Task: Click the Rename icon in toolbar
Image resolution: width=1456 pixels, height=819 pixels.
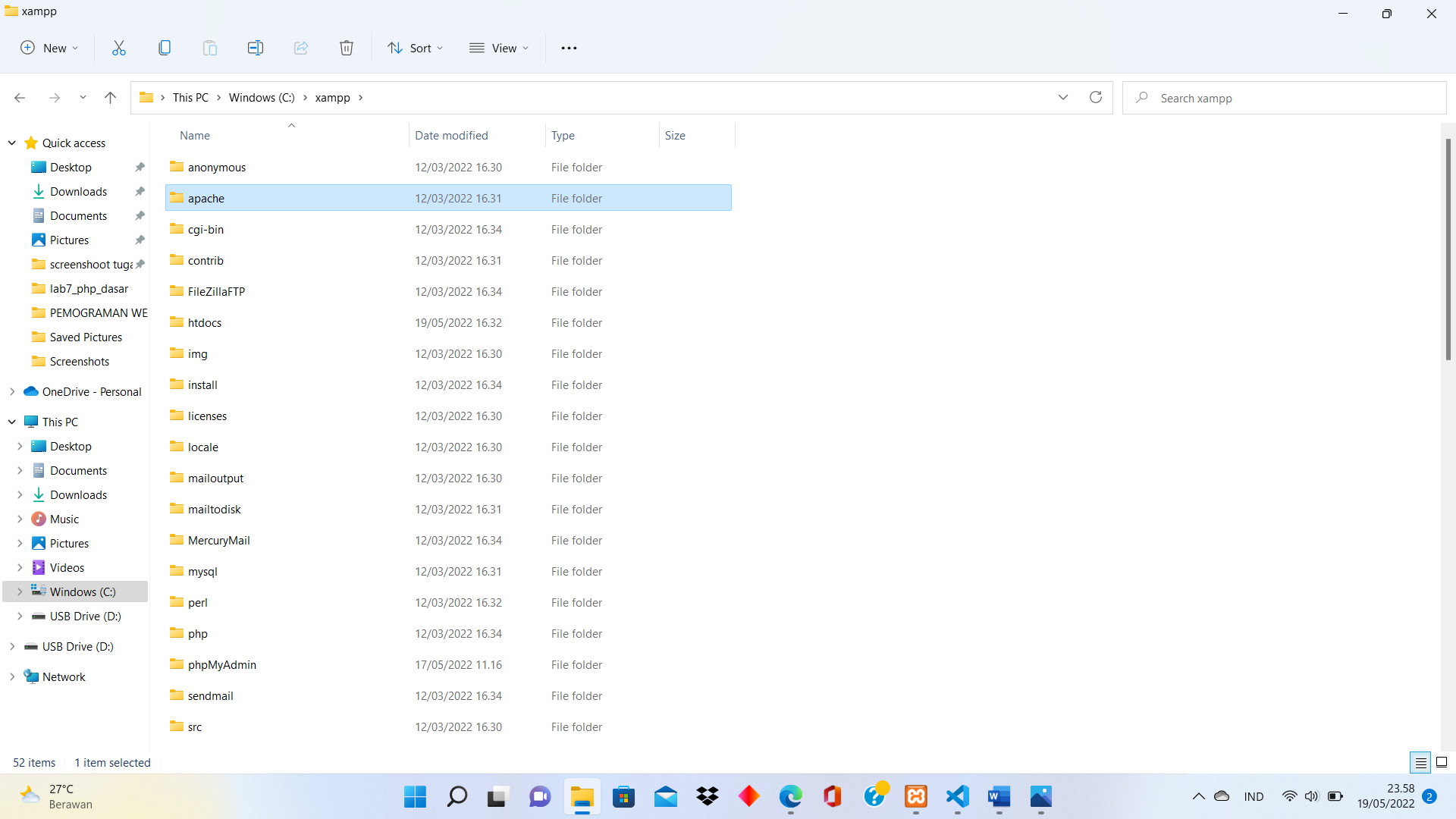Action: pyautogui.click(x=256, y=48)
